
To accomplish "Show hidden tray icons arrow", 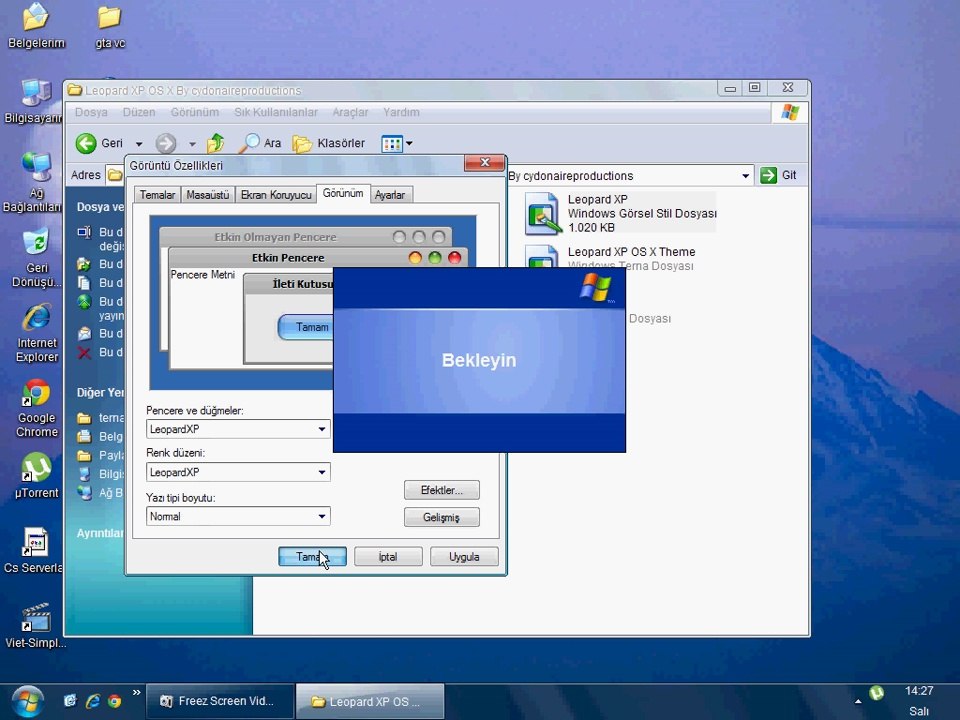I will click(x=858, y=702).
